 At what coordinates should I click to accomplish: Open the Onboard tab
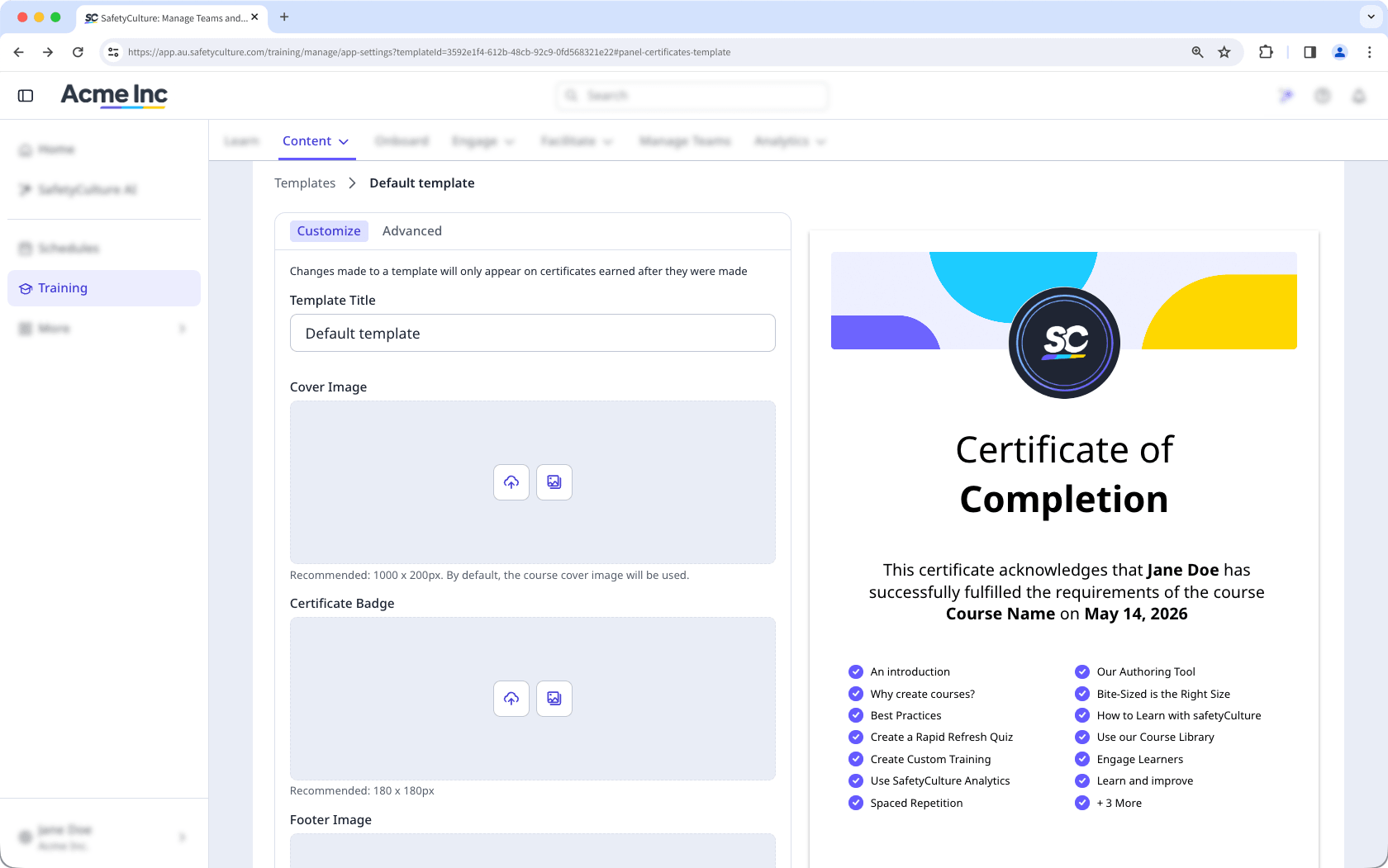point(402,141)
